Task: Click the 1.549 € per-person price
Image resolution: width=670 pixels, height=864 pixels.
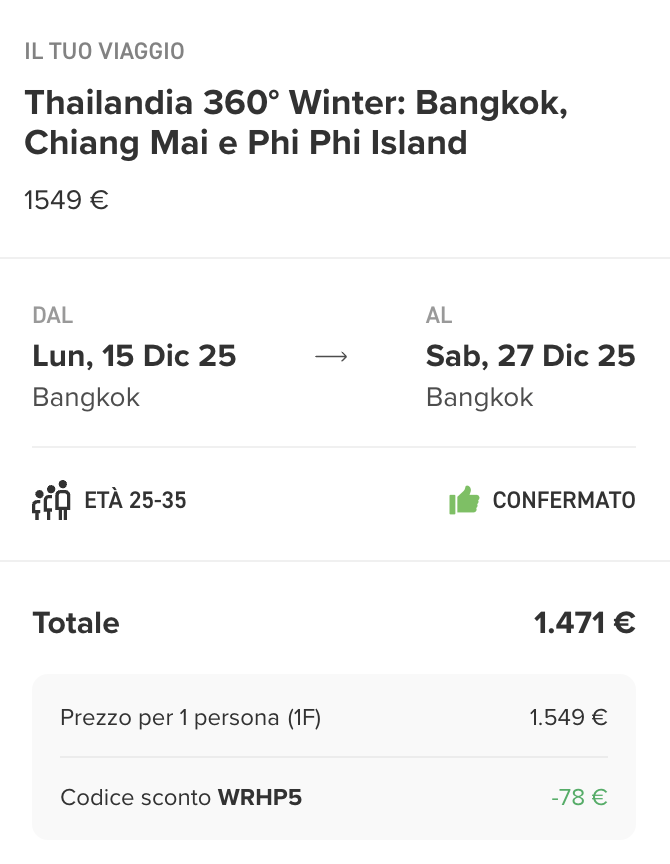Action: (568, 717)
